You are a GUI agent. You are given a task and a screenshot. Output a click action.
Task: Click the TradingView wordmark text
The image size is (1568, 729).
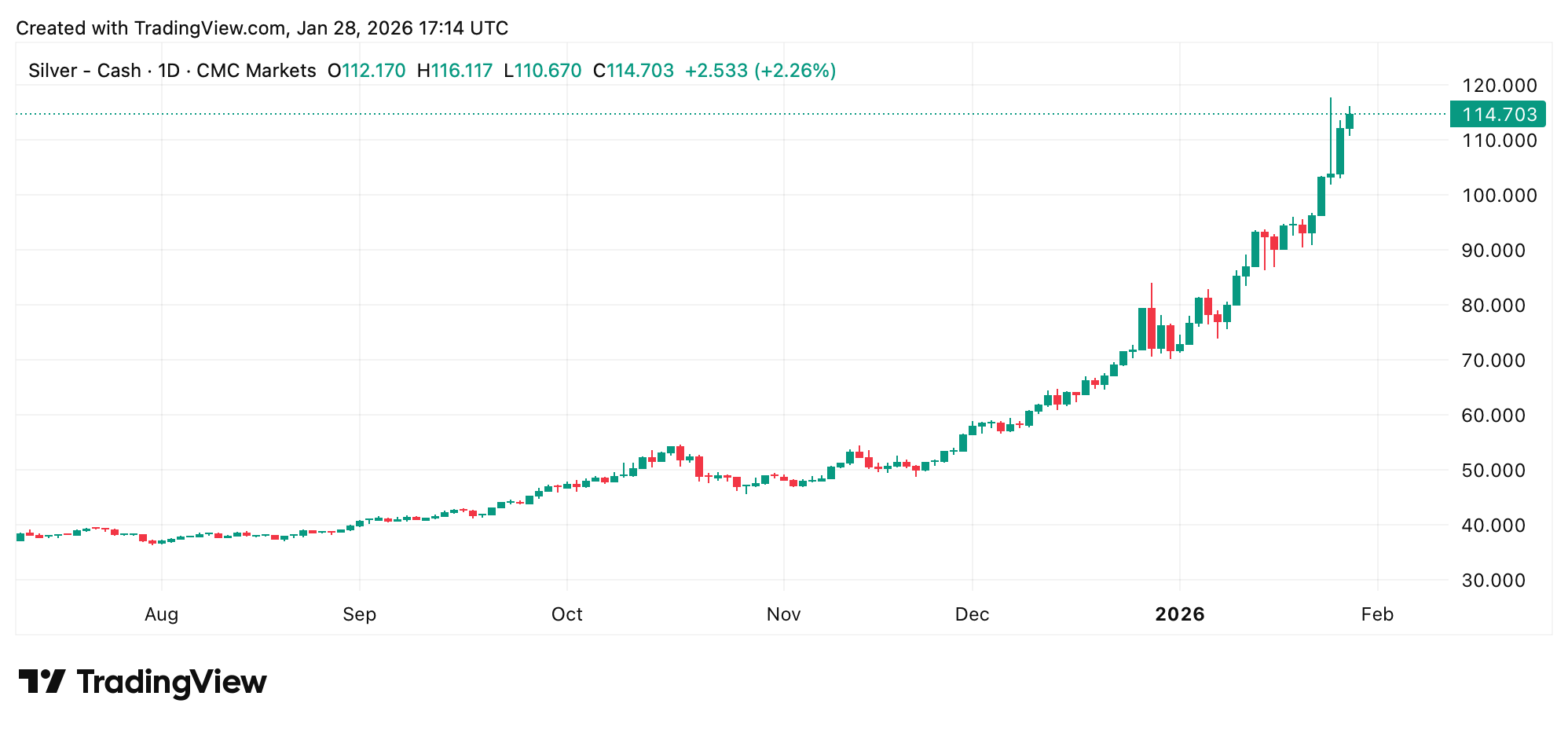(172, 682)
